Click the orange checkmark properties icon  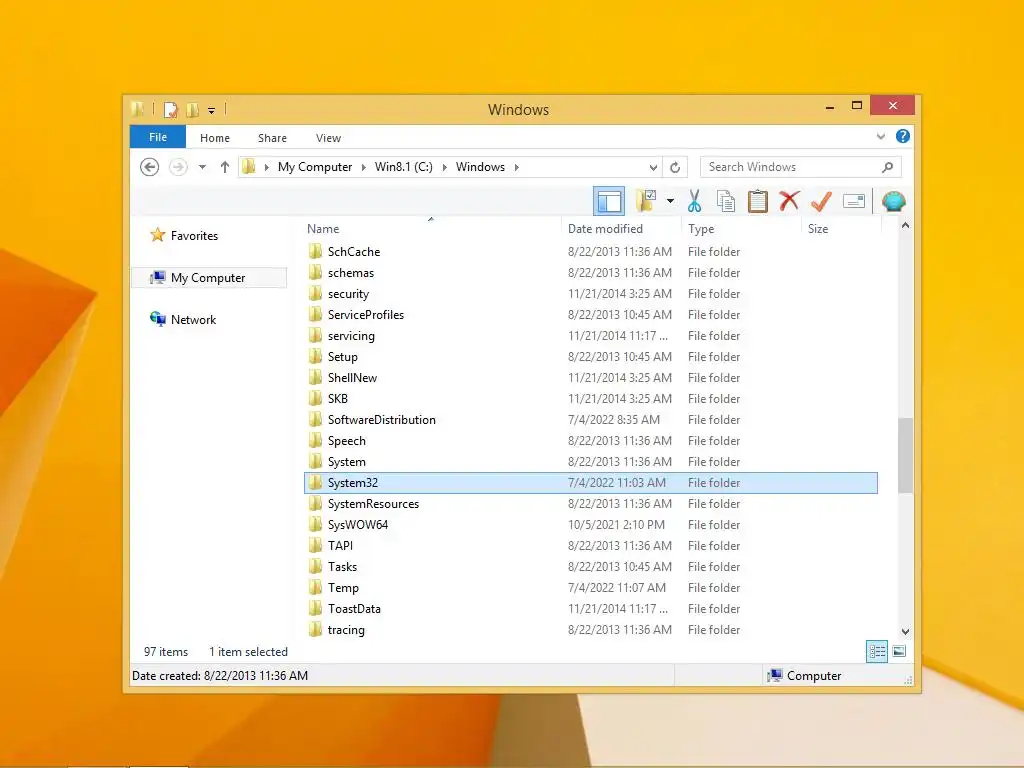tap(821, 201)
